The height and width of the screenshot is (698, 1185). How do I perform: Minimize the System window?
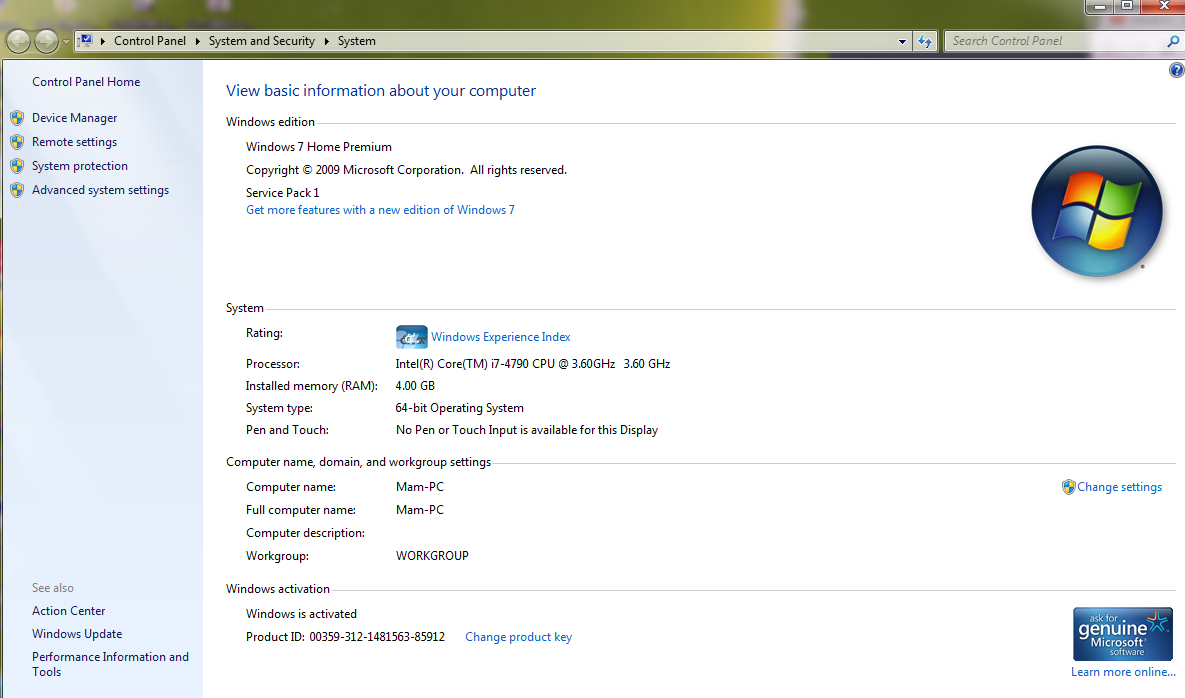pyautogui.click(x=1100, y=6)
